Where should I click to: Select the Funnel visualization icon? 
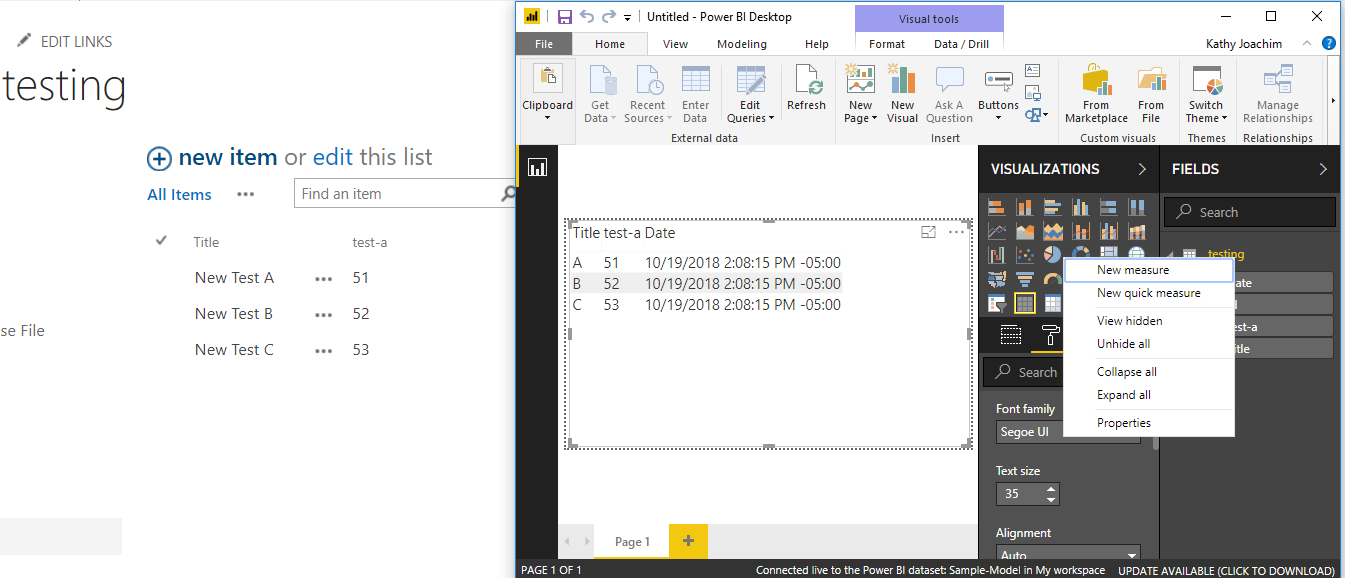click(1024, 279)
